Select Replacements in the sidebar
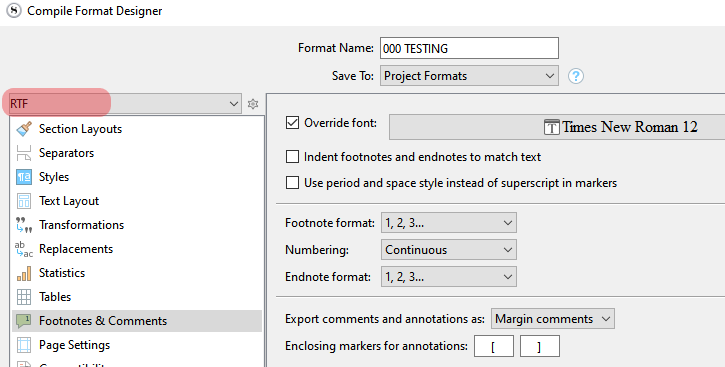The image size is (725, 367). pos(137,249)
